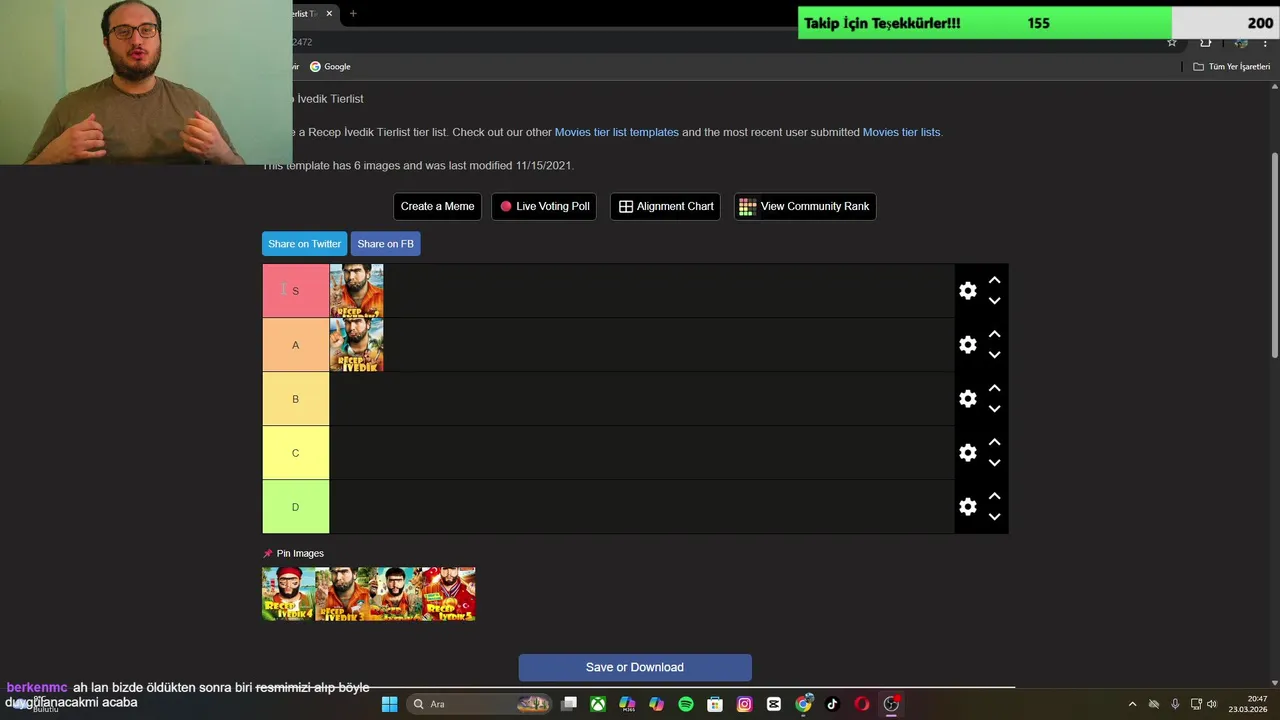Open Microsoft Store from the taskbar

point(715,704)
